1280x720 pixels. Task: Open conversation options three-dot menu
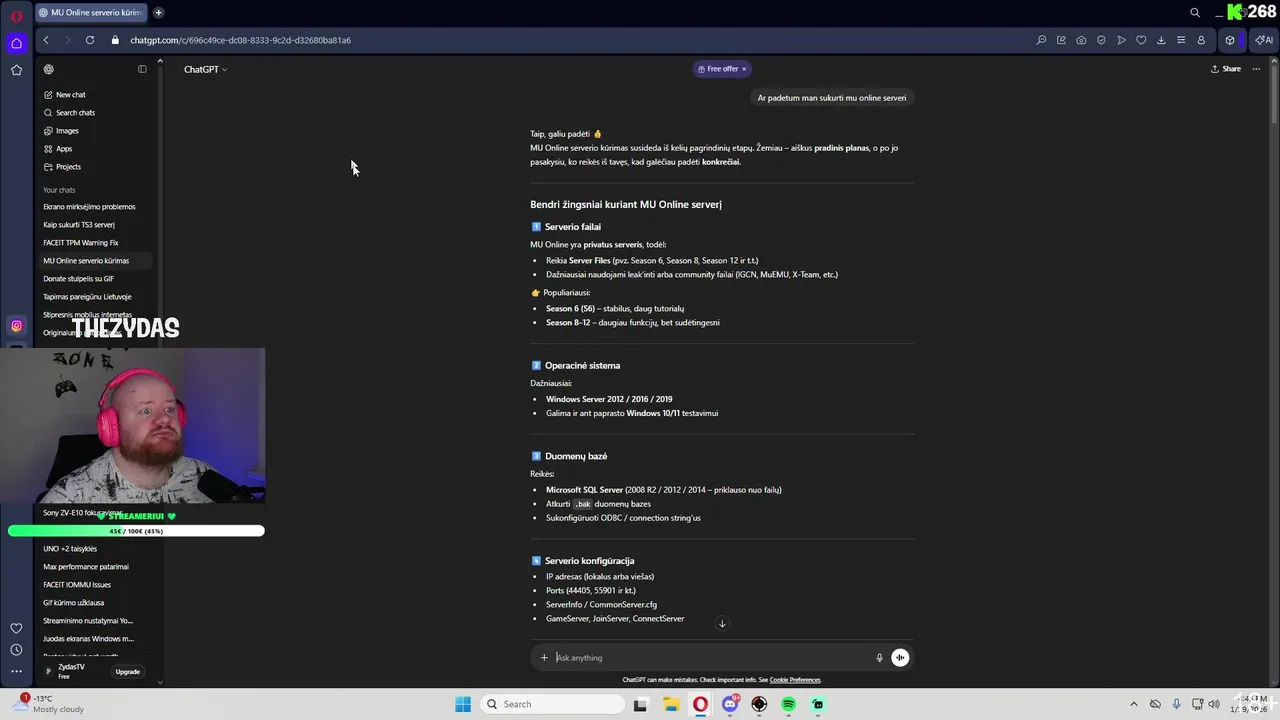[1256, 69]
